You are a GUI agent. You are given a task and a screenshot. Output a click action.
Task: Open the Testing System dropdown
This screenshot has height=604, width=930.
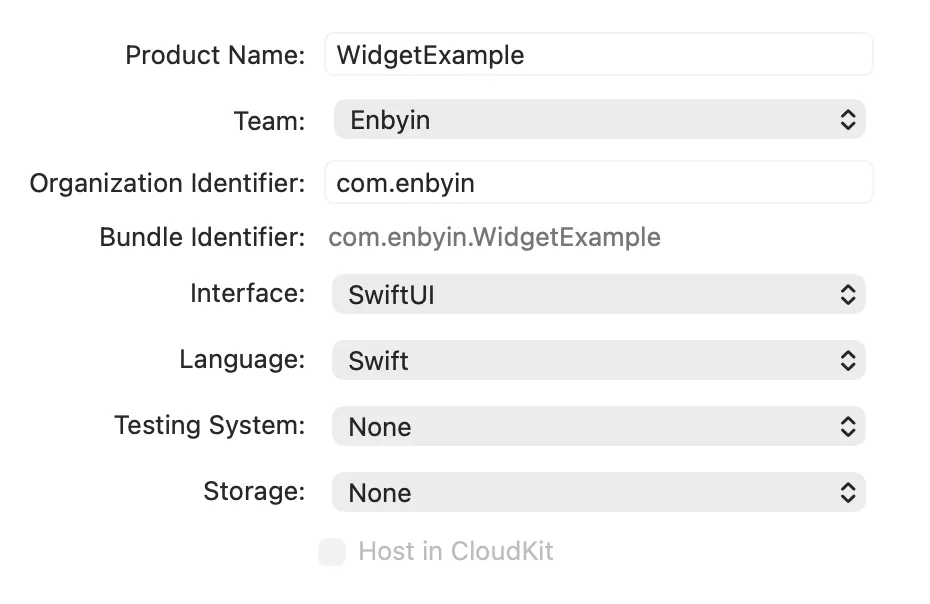[598, 426]
